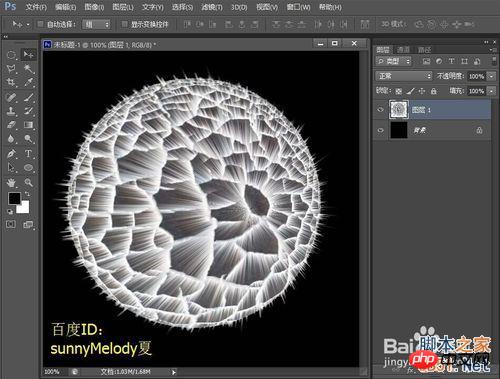Select the Move tool in toolbox
Viewport: 500px width, 379px height.
[28, 55]
